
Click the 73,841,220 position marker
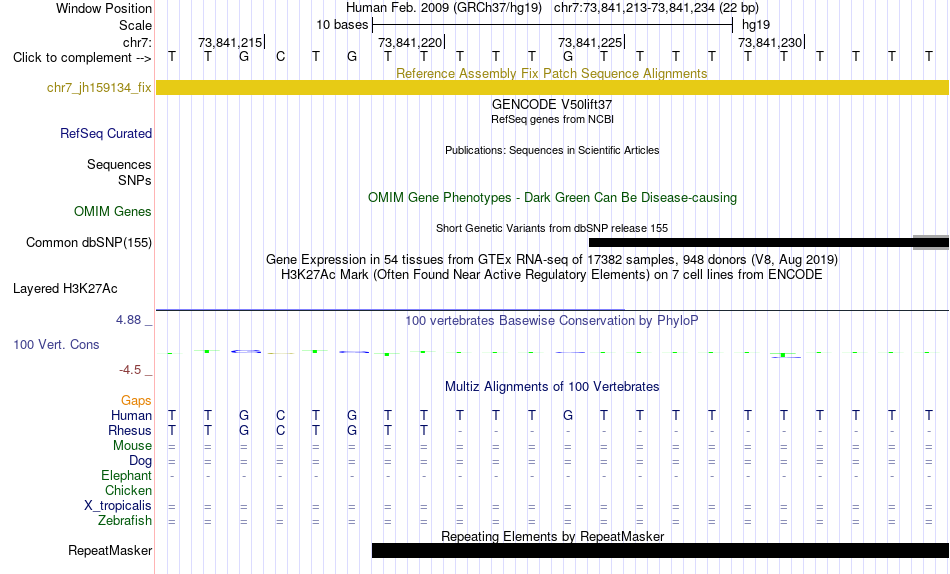tap(410, 42)
